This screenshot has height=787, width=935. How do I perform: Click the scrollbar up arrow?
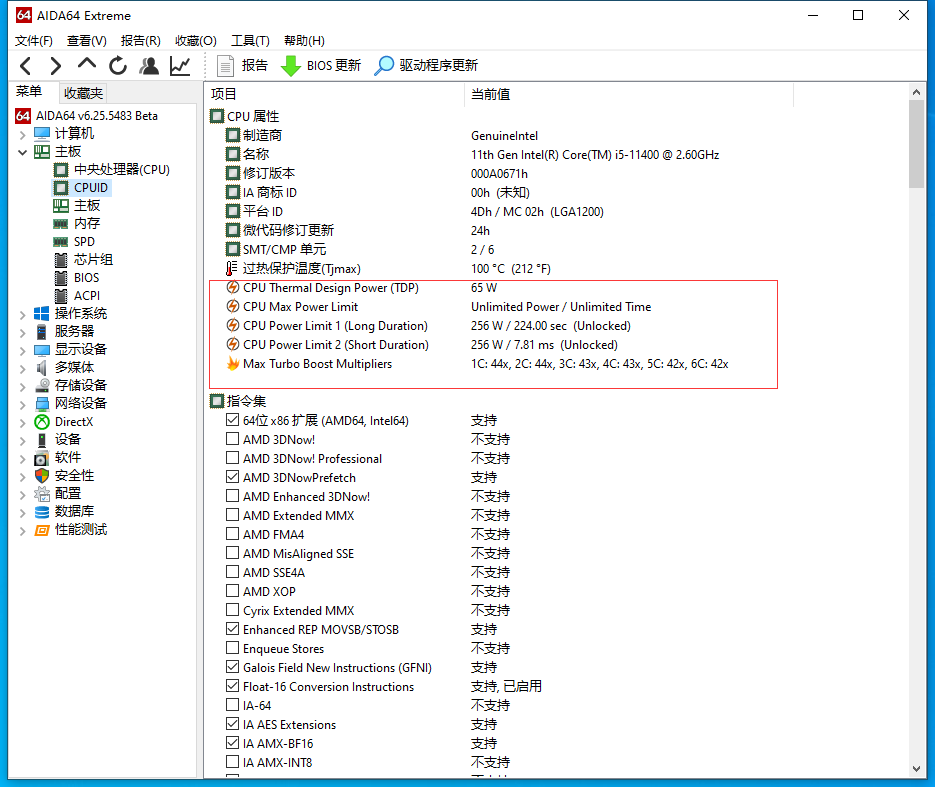click(917, 92)
